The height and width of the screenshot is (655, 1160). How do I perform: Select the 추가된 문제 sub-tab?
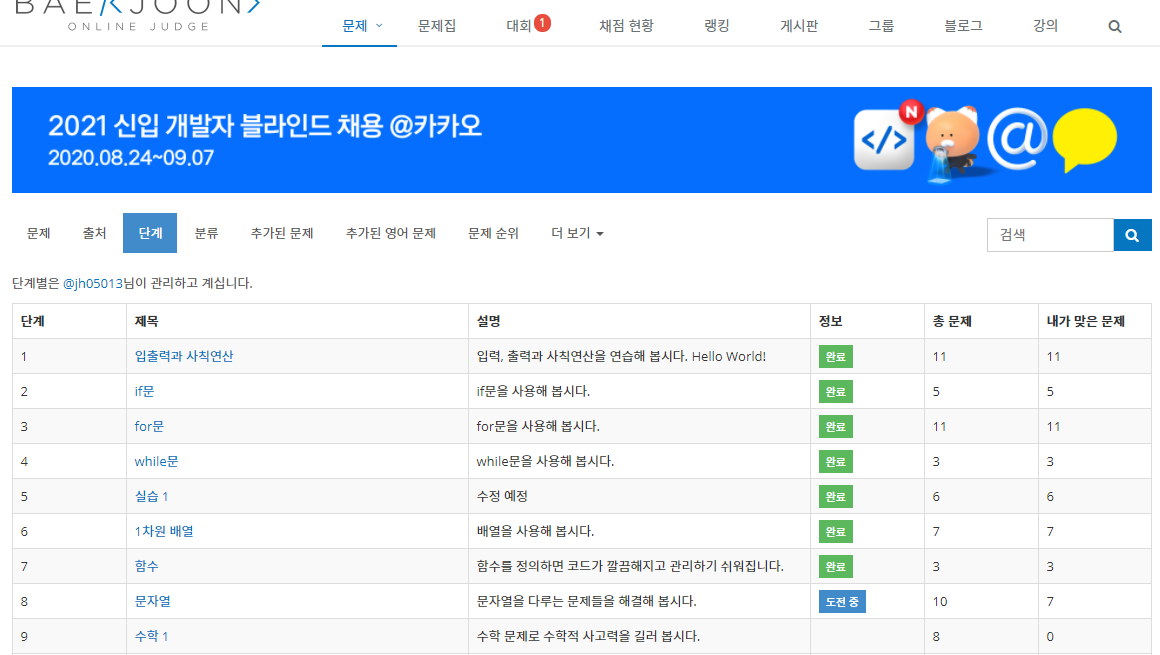pos(282,233)
